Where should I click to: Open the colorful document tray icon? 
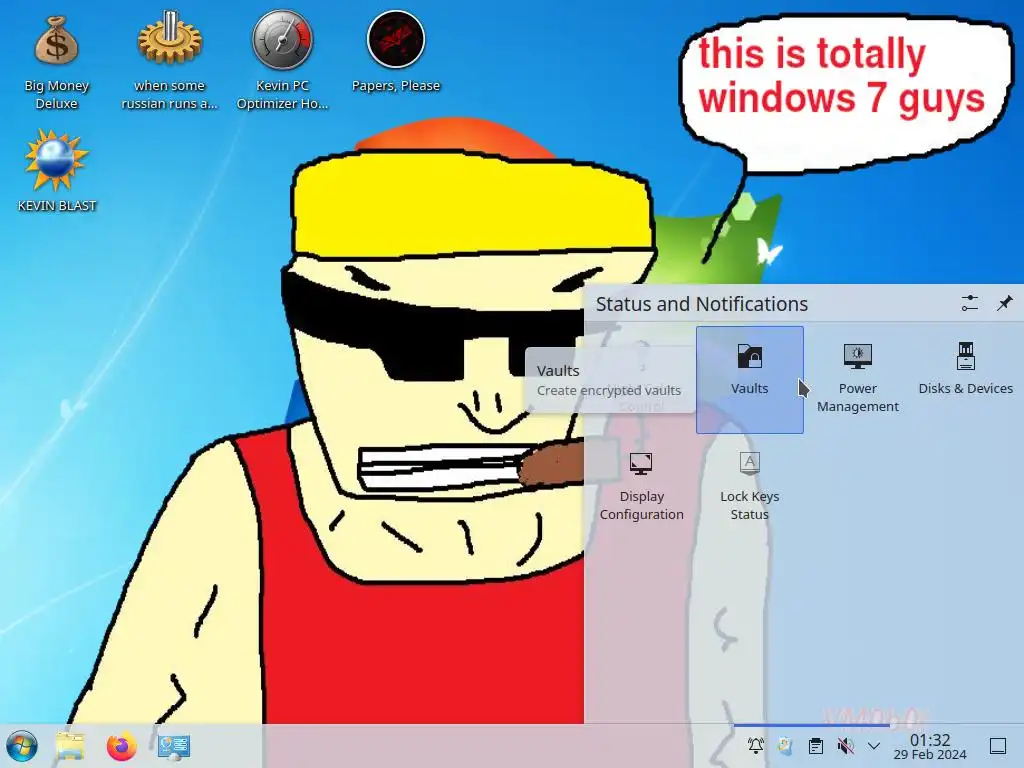click(x=786, y=746)
